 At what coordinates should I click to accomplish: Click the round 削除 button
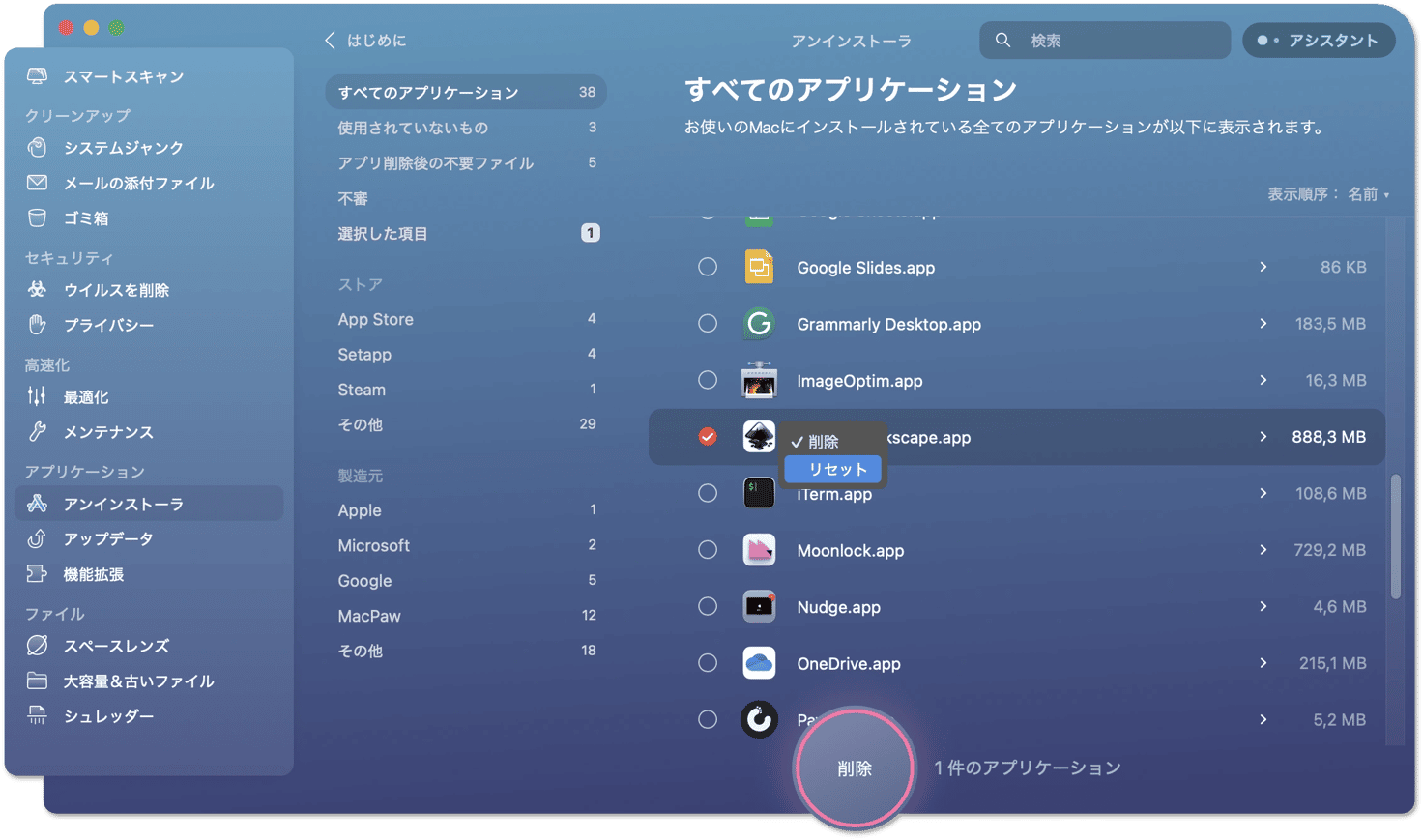pyautogui.click(x=855, y=768)
